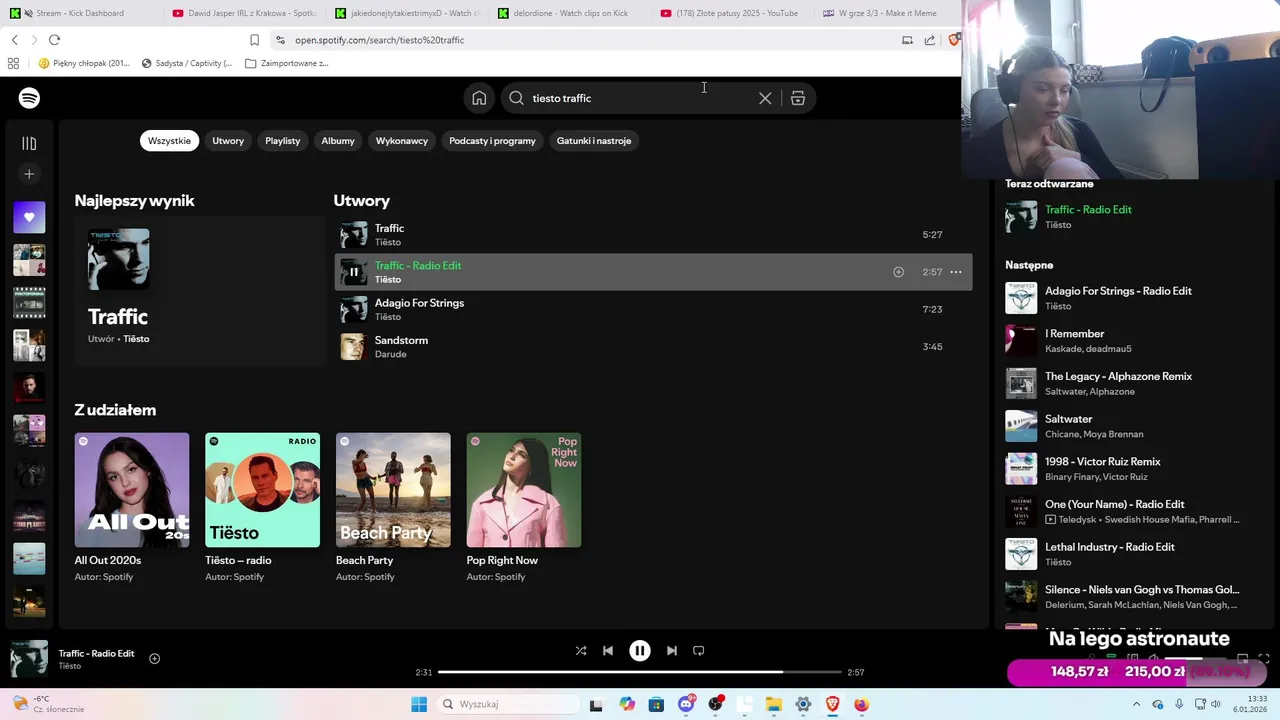
Task: Open the Browse icon next to search
Action: click(x=798, y=98)
